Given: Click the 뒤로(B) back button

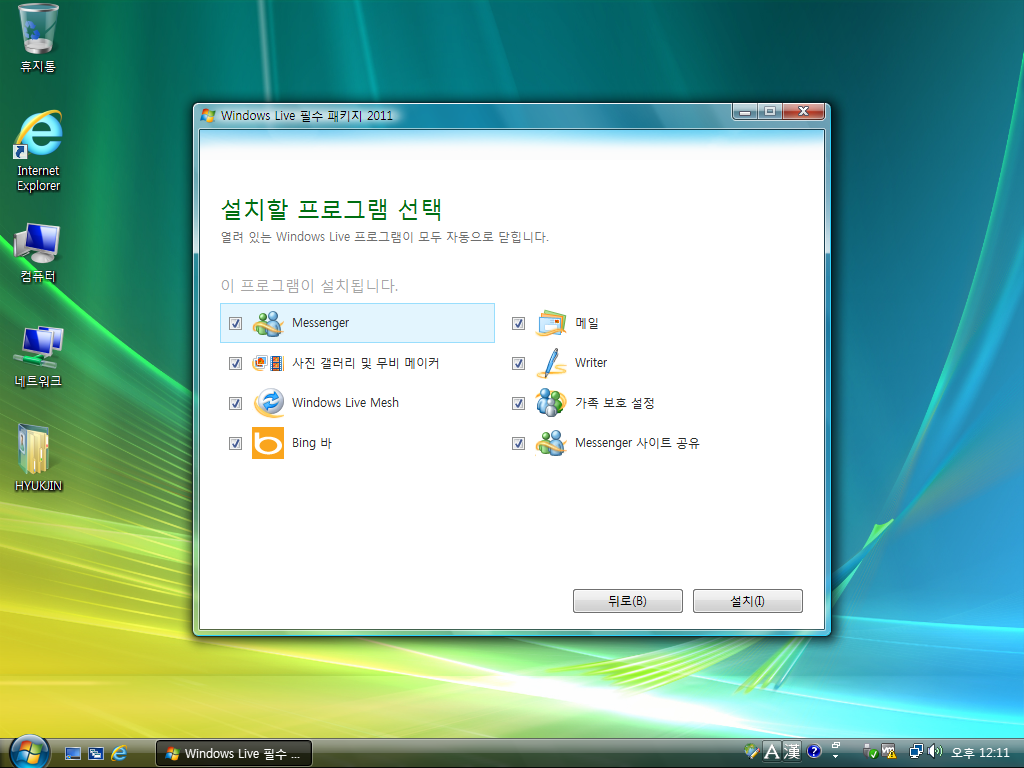Looking at the screenshot, I should pyautogui.click(x=628, y=601).
